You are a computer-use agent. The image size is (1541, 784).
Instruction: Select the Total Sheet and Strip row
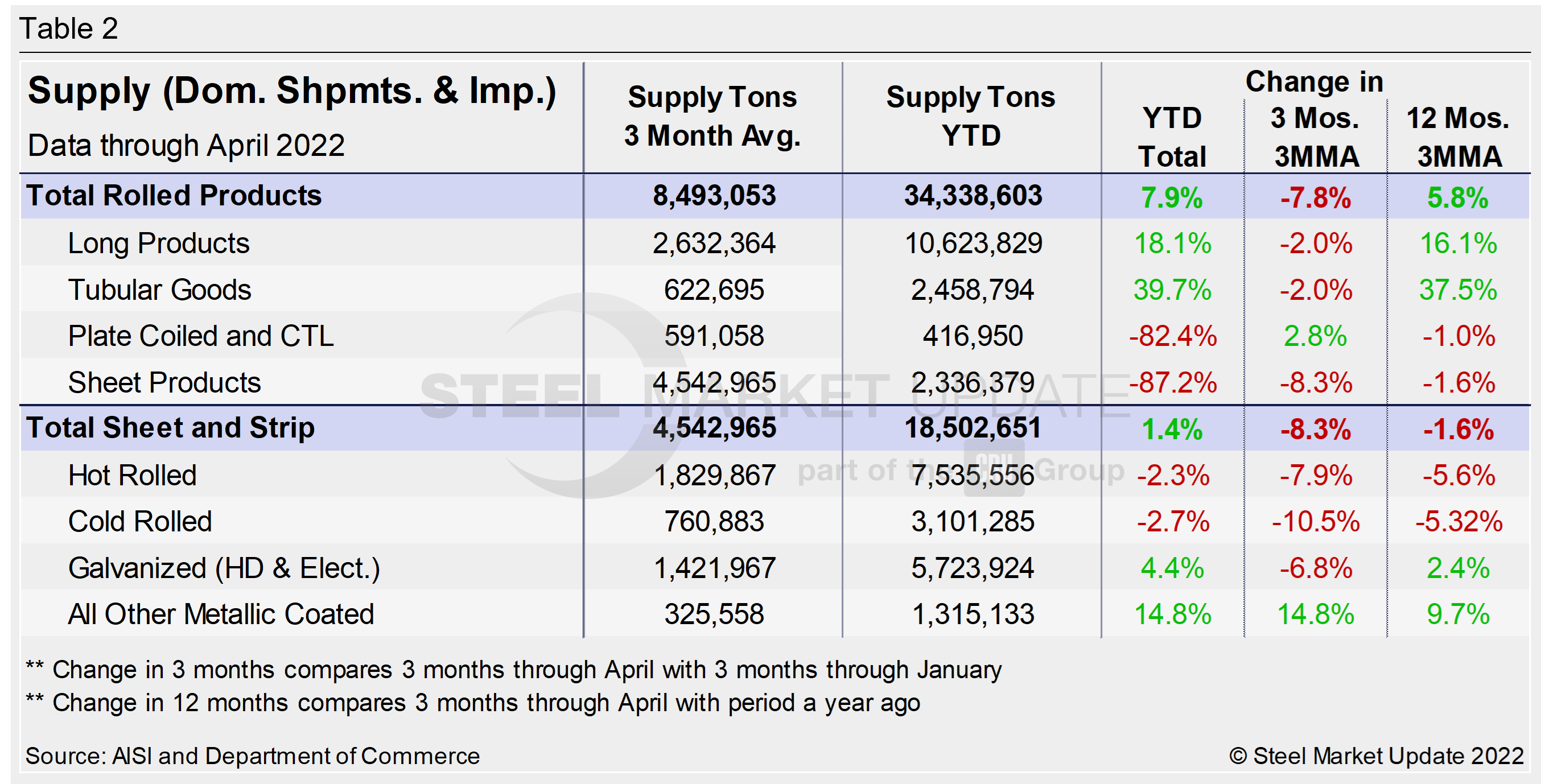point(171,428)
